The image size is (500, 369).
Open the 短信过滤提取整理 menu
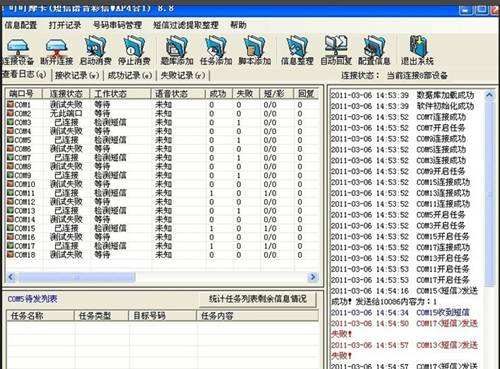coord(186,25)
